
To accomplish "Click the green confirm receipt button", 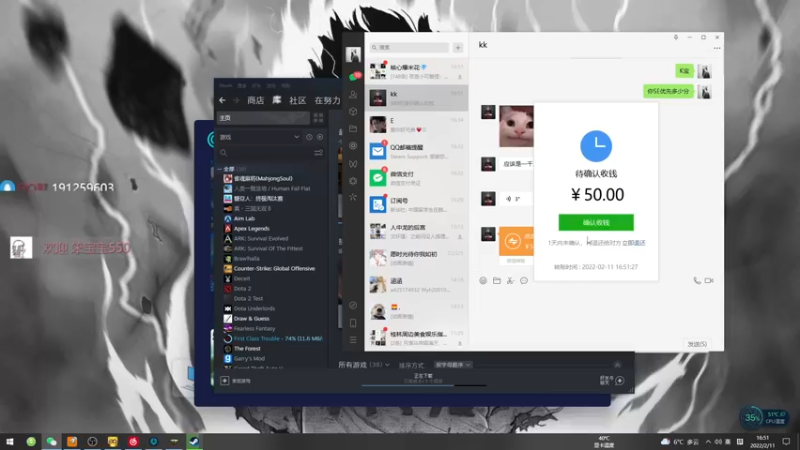I will coord(596,222).
